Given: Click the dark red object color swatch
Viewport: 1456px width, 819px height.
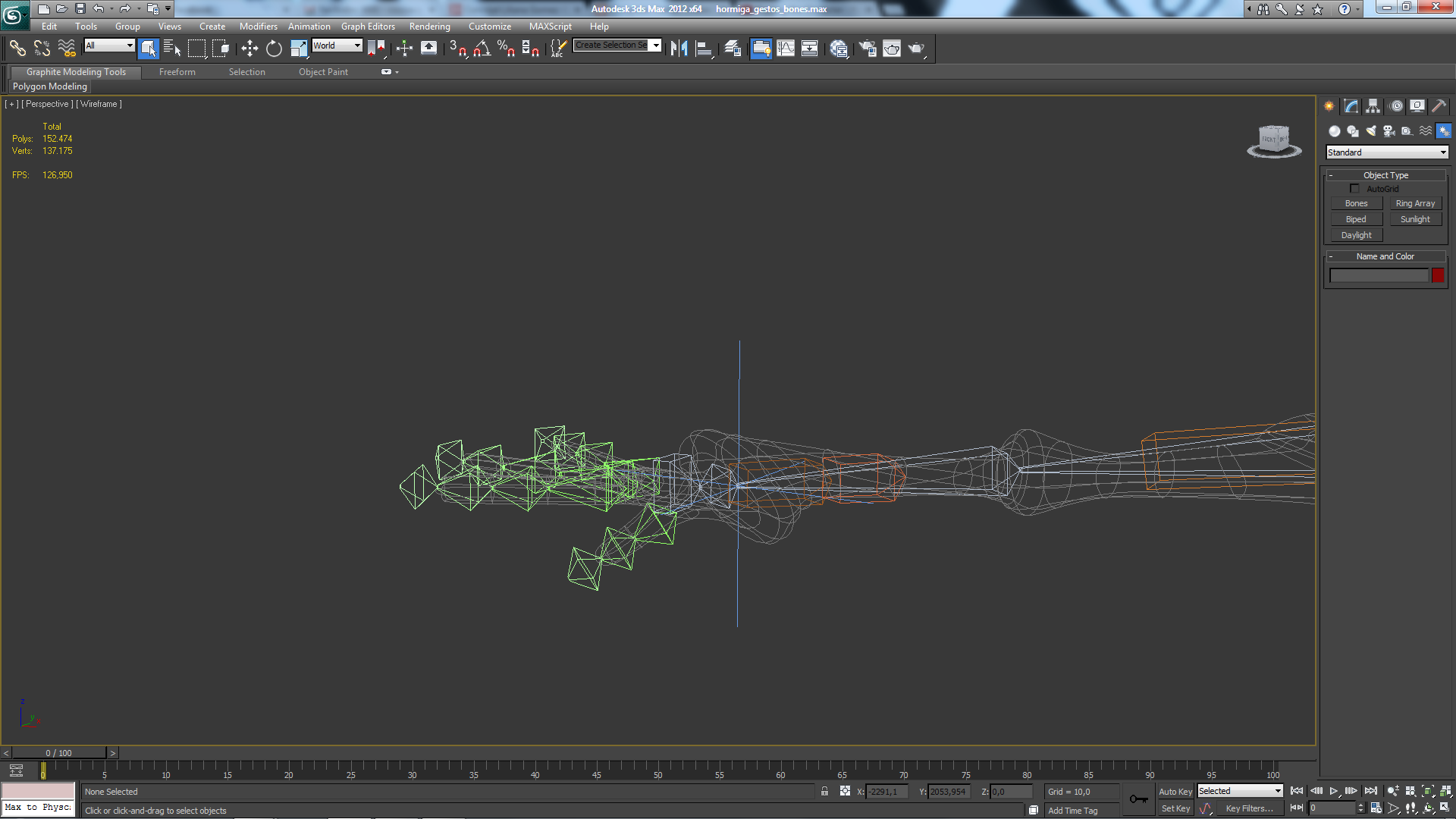Looking at the screenshot, I should click(x=1438, y=275).
